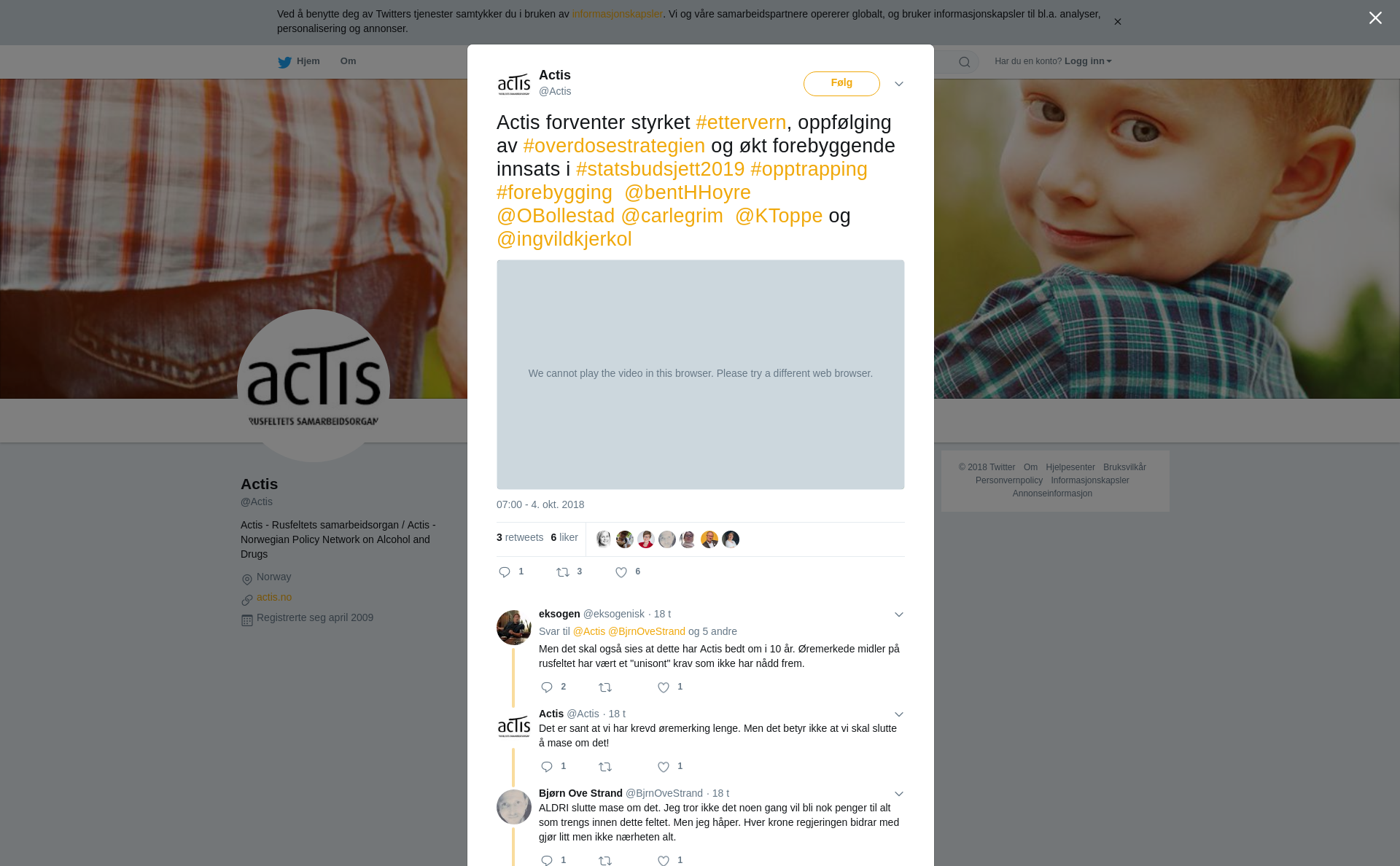This screenshot has width=1400, height=866.
Task: Click the heart icon on eksogen's reply
Action: click(x=664, y=687)
